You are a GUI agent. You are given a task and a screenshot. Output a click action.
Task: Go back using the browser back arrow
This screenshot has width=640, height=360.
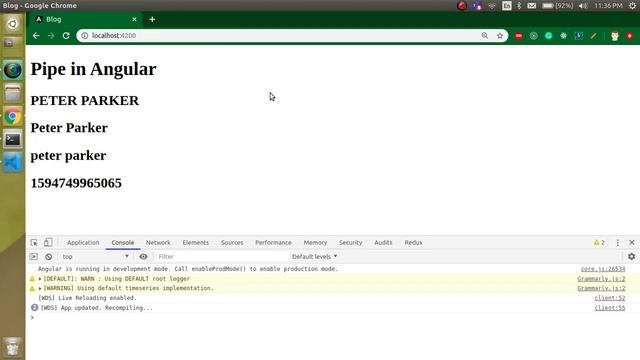[36, 36]
